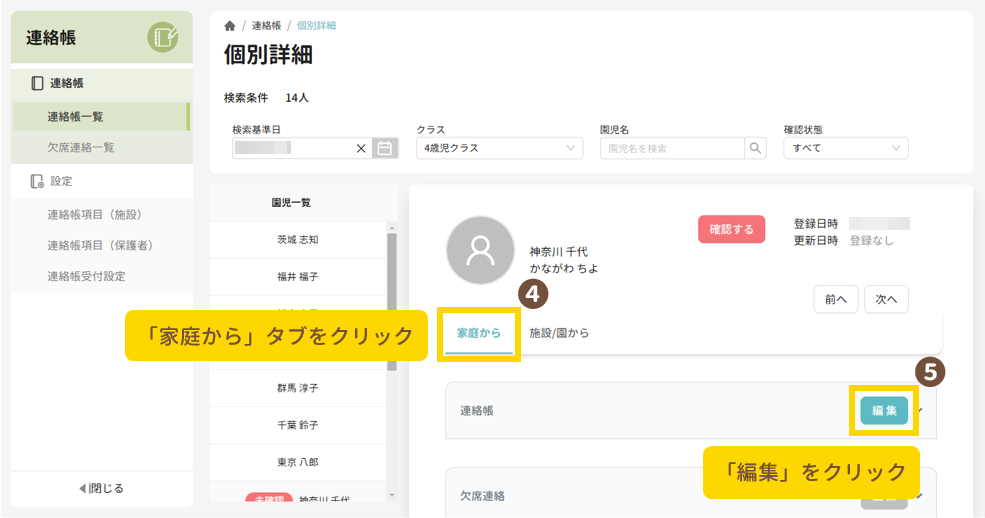Collapse sidebar with 閉じる
The image size is (985, 518).
[x=101, y=488]
